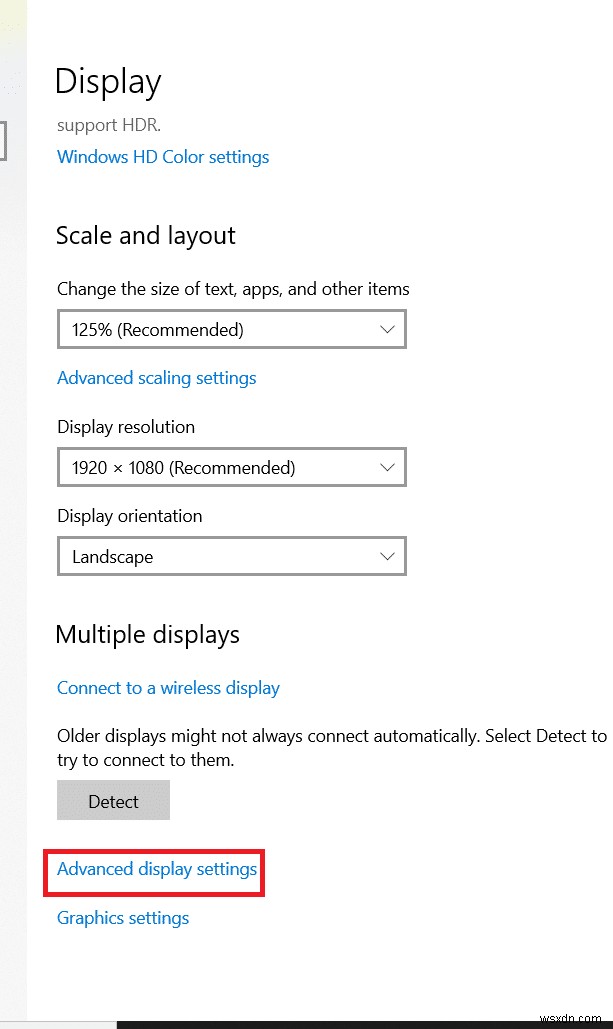Open Graphics settings link
The image size is (613, 1029).
(x=123, y=918)
